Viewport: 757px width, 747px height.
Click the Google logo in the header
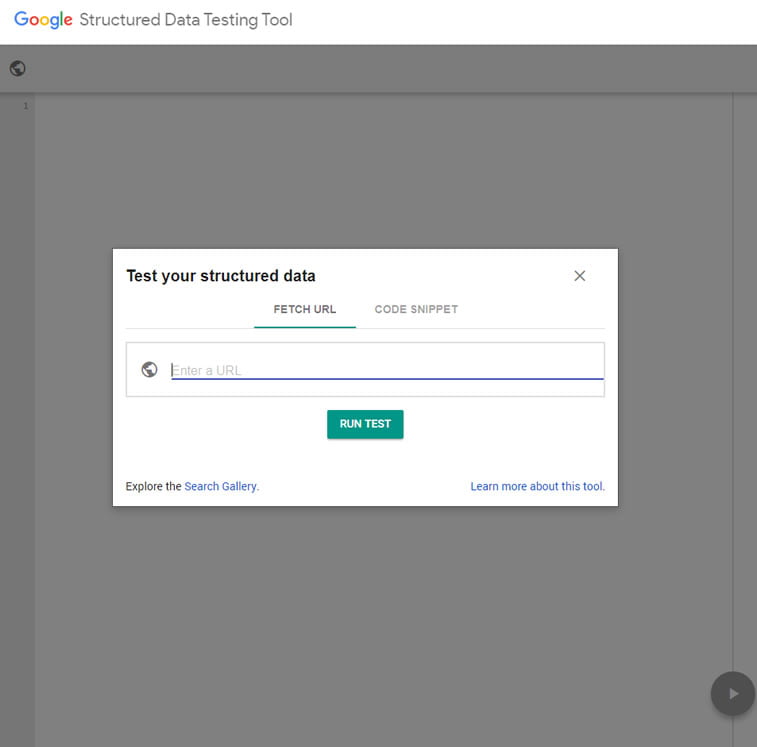coord(43,20)
